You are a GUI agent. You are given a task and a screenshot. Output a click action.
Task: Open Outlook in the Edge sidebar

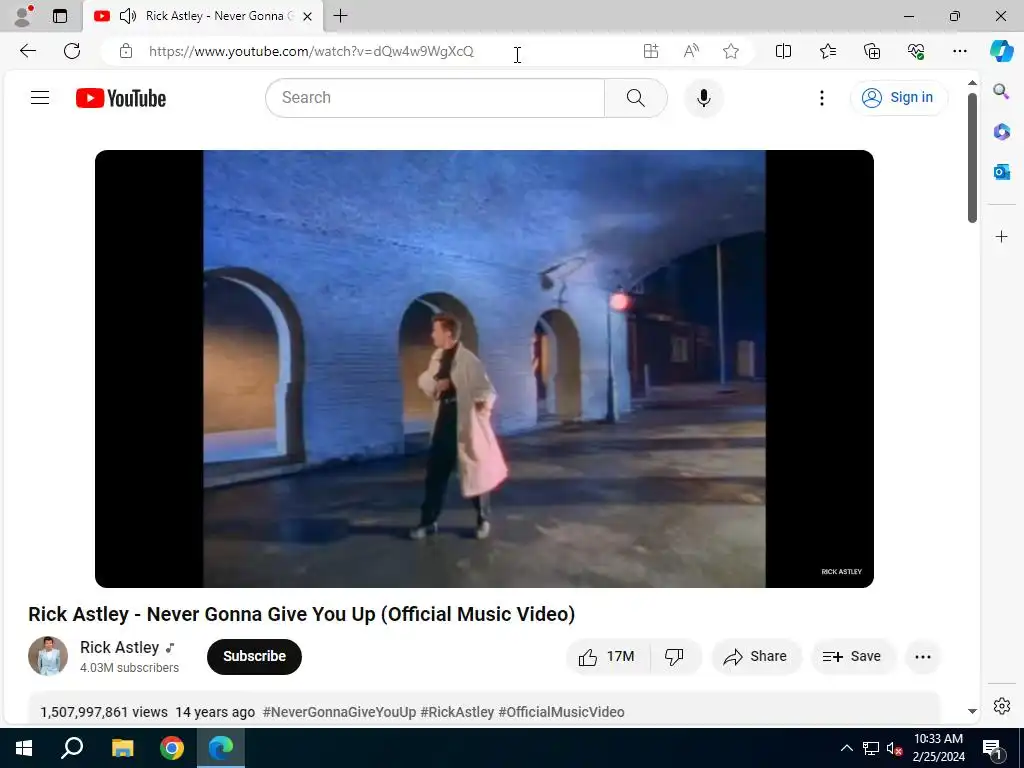[1001, 172]
